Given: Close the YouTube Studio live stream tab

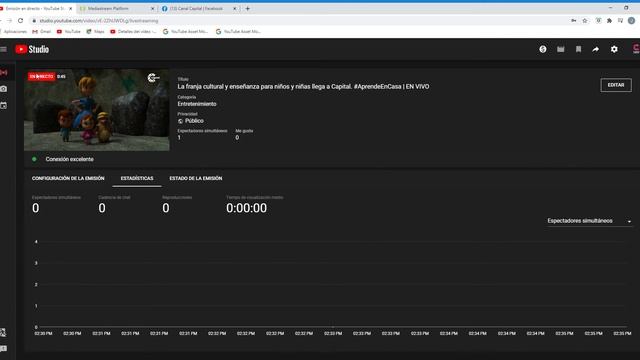Looking at the screenshot, I should pyautogui.click(x=70, y=9).
